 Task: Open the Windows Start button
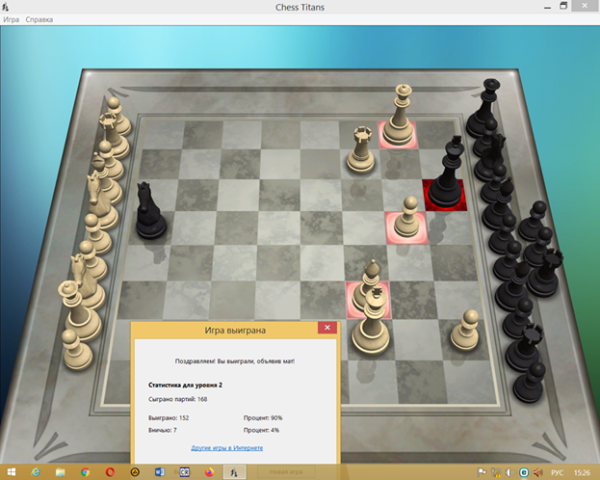click(12, 470)
